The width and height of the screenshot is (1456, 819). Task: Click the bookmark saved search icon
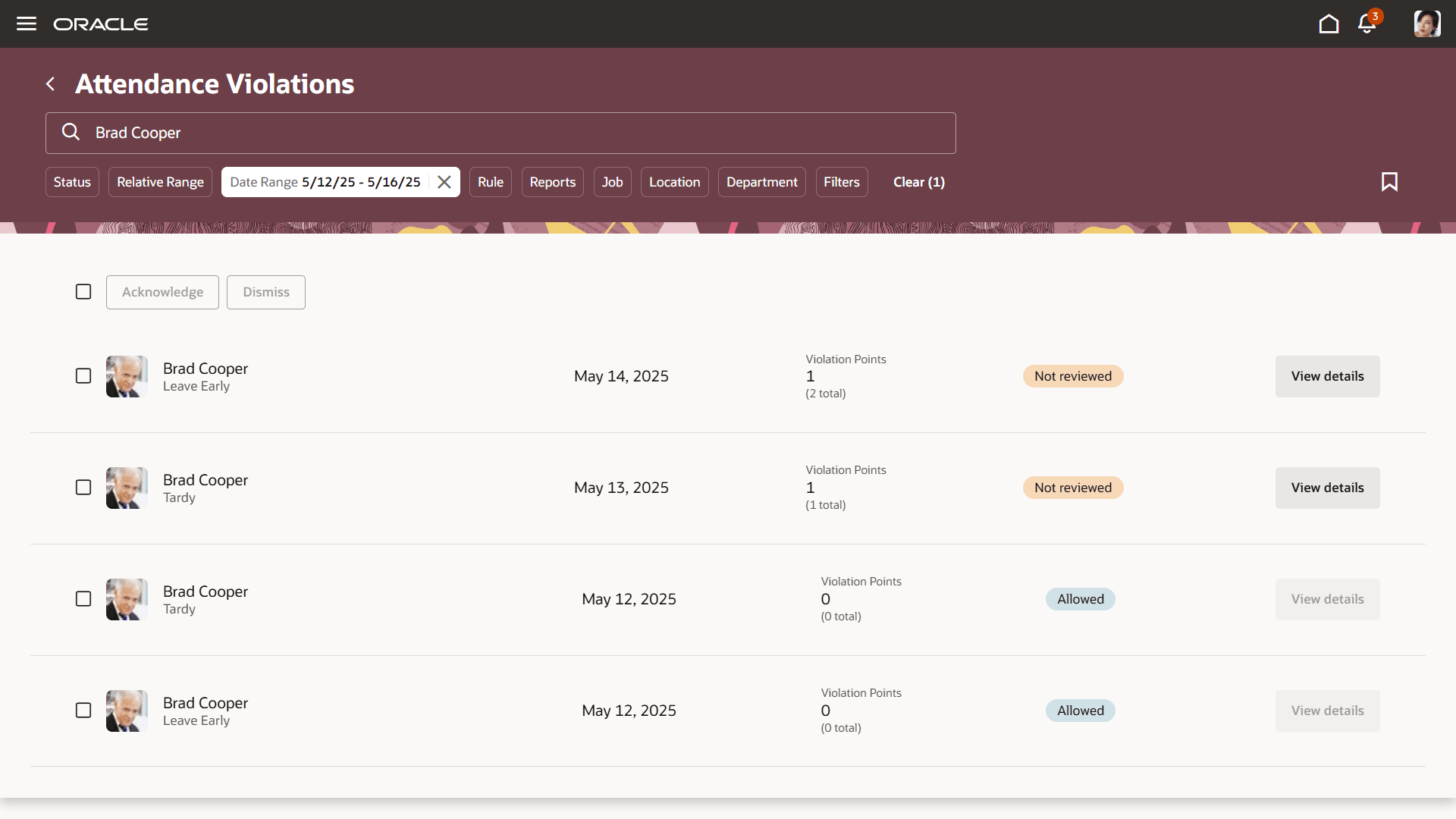(x=1389, y=182)
